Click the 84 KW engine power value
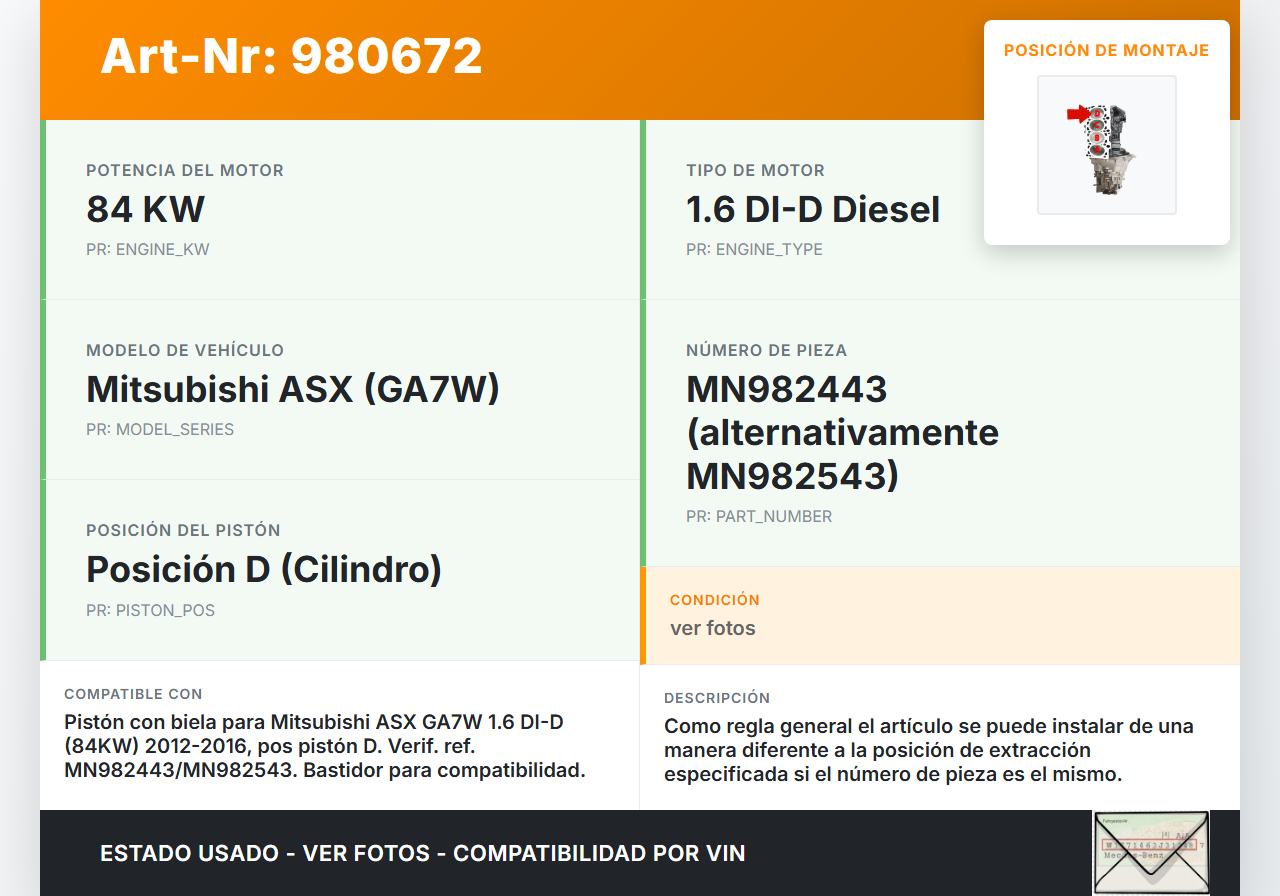The image size is (1280, 896). coord(146,210)
